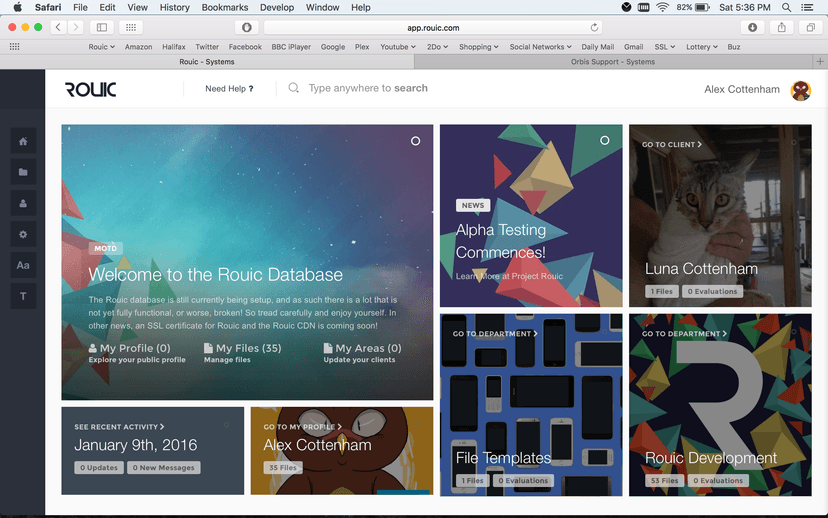The image size is (828, 518).
Task: Expand the 2Do bookmarks folder
Action: [437, 47]
